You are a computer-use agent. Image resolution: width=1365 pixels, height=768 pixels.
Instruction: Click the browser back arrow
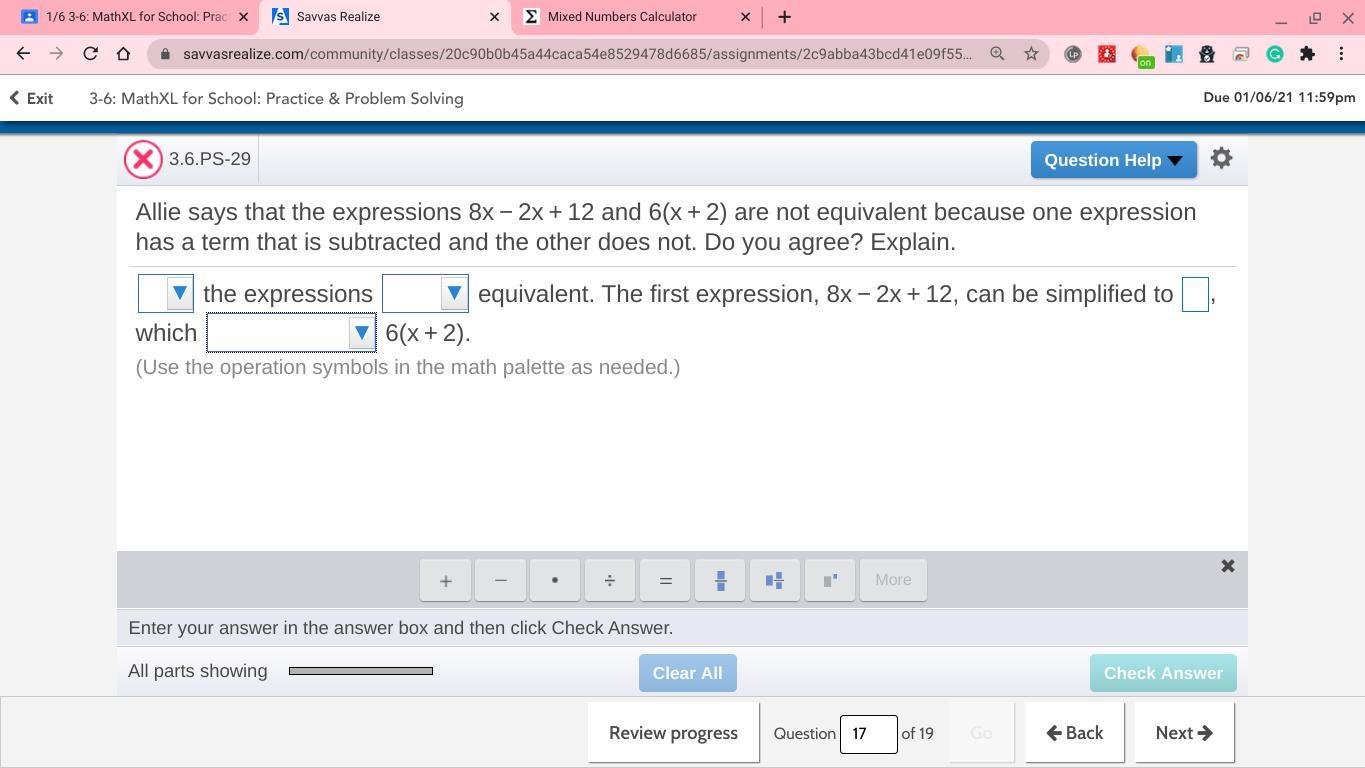click(23, 53)
